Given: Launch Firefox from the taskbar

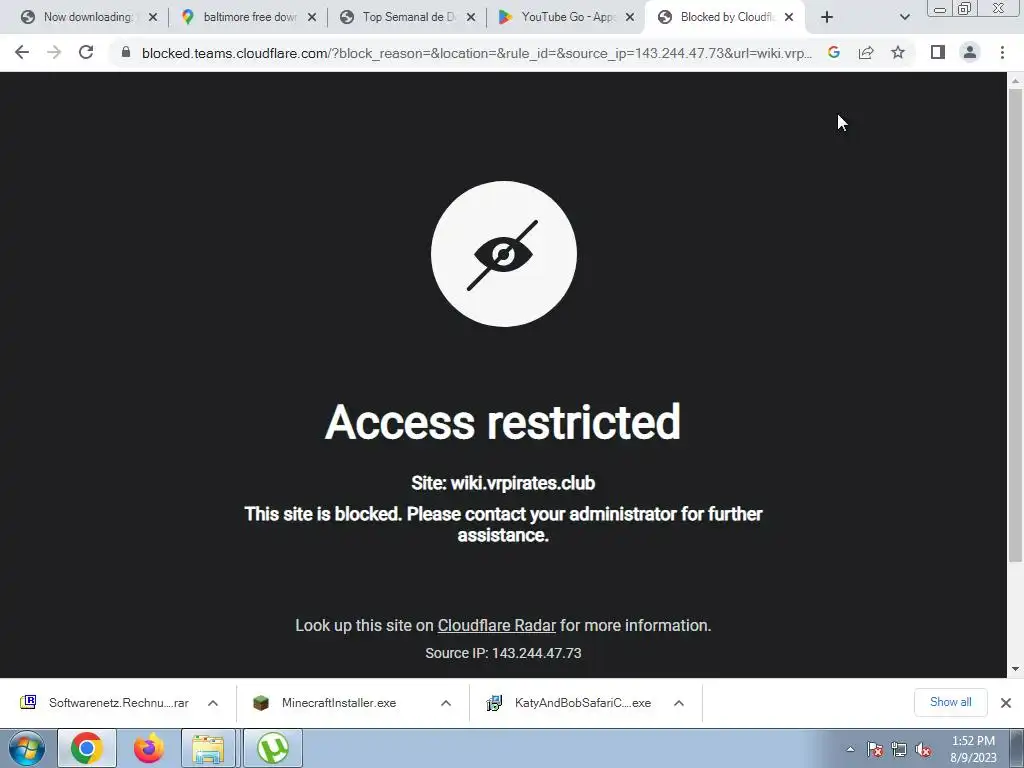Looking at the screenshot, I should pos(148,748).
